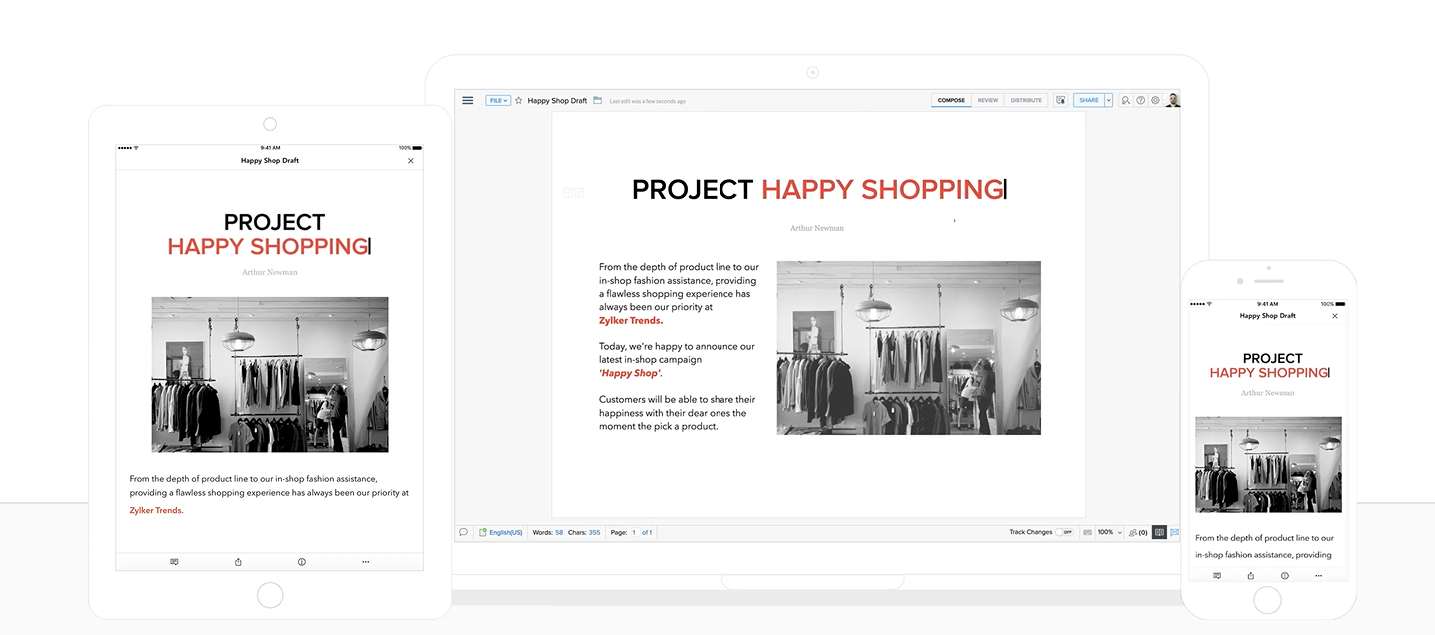
Task: Open the more options dots on phone
Action: pyautogui.click(x=1319, y=576)
